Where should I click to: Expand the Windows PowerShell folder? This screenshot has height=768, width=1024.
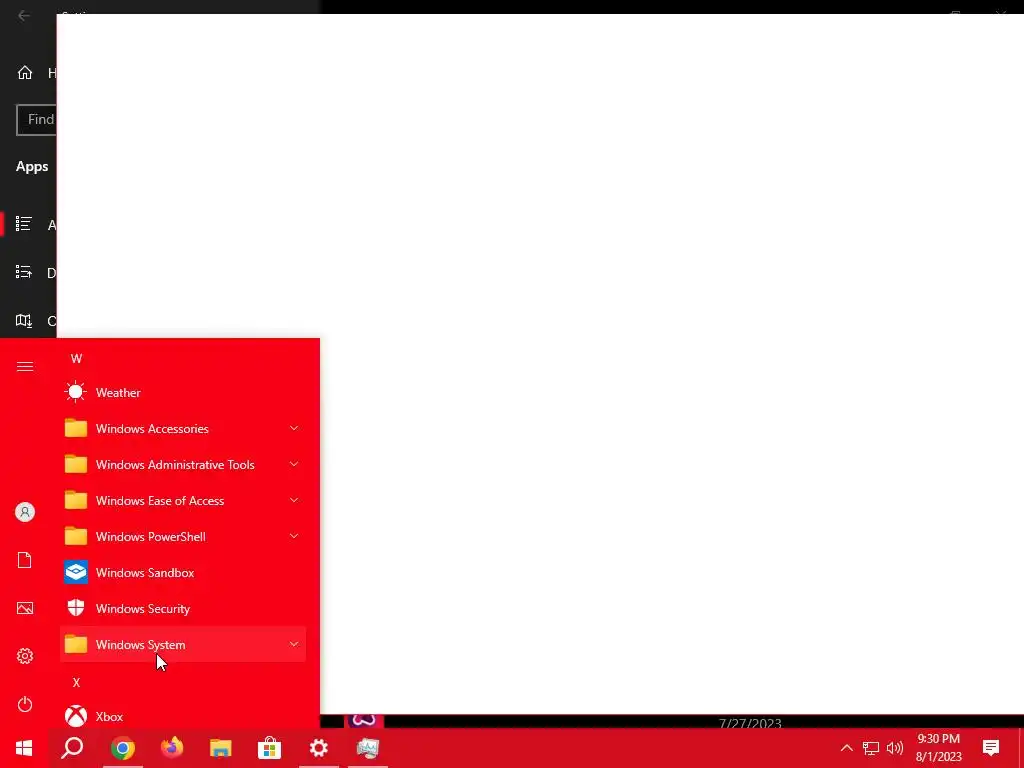(x=183, y=536)
